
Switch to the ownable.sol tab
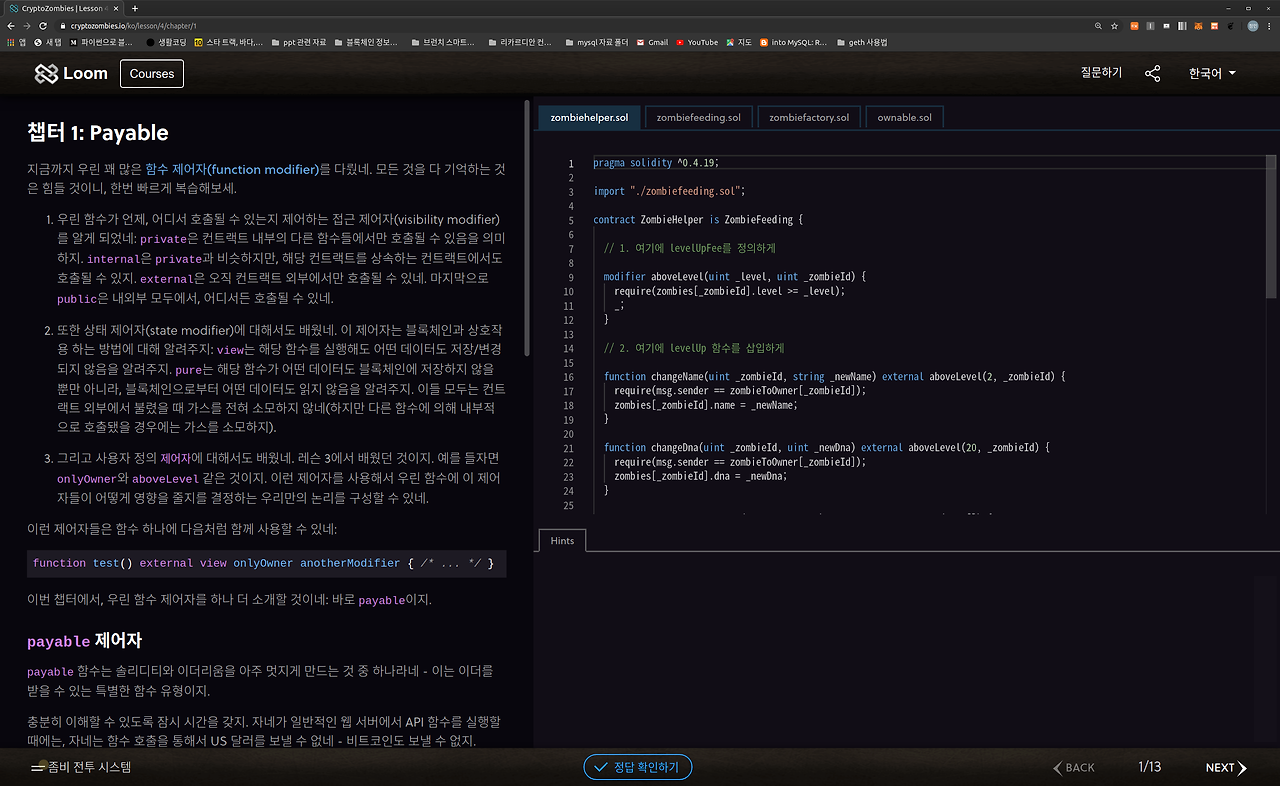pos(904,117)
